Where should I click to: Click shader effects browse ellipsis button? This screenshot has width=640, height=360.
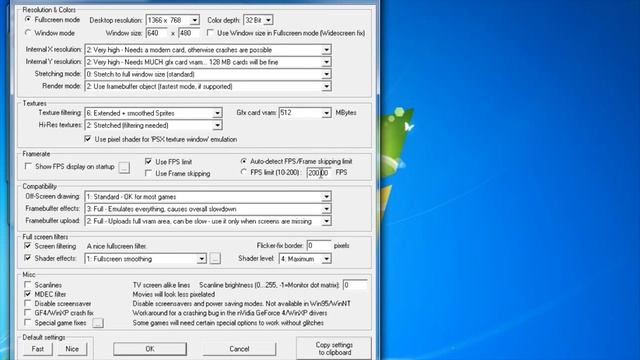tap(216, 258)
